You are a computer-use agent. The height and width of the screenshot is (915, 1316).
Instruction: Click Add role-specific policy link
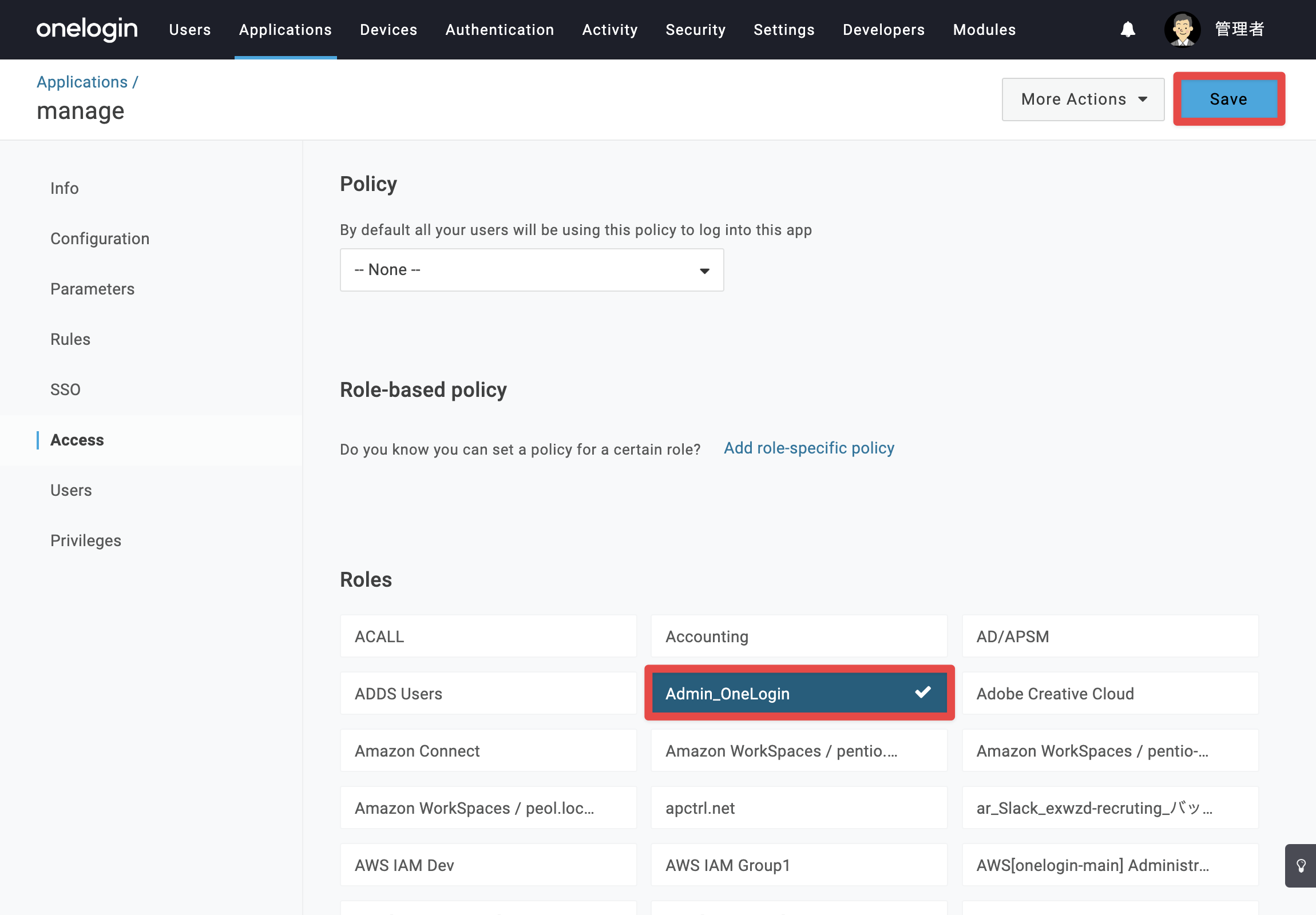pyautogui.click(x=808, y=448)
